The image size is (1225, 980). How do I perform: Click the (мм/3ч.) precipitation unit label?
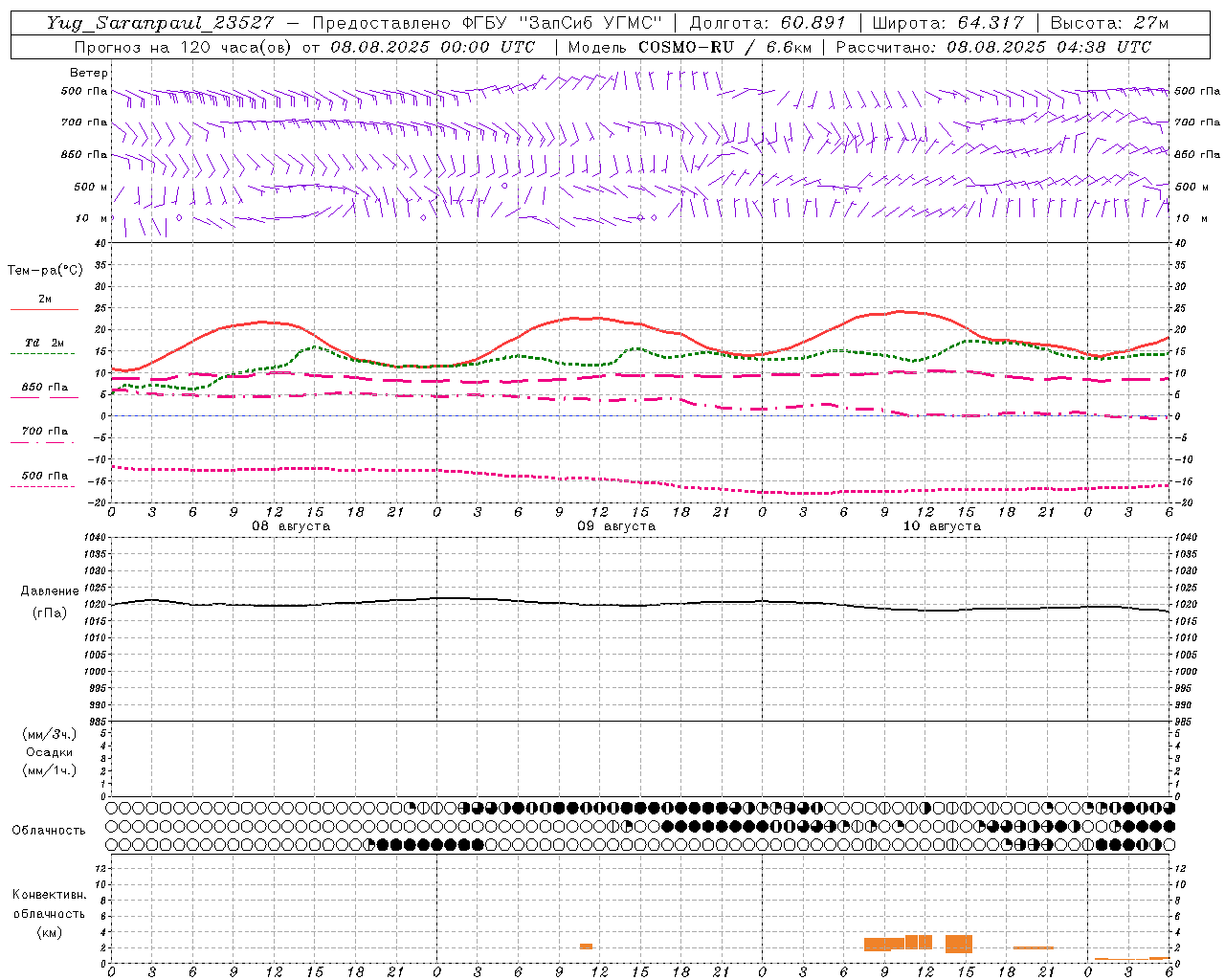[x=50, y=734]
